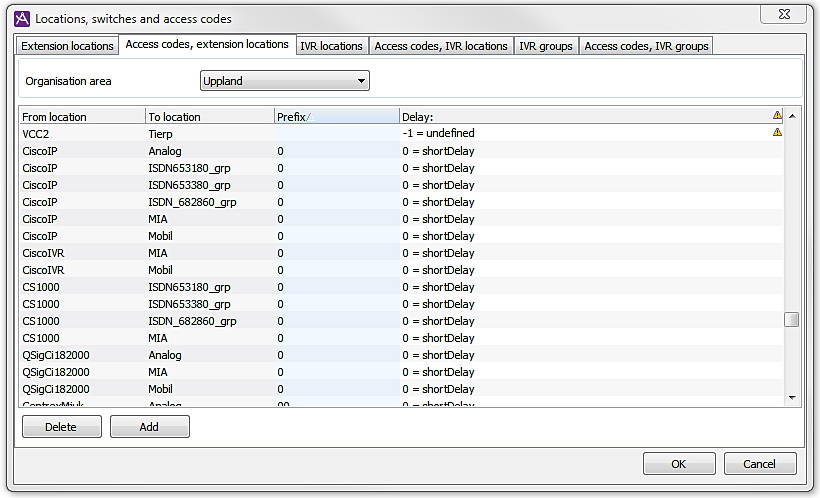Cancel the dialog

[x=760, y=464]
